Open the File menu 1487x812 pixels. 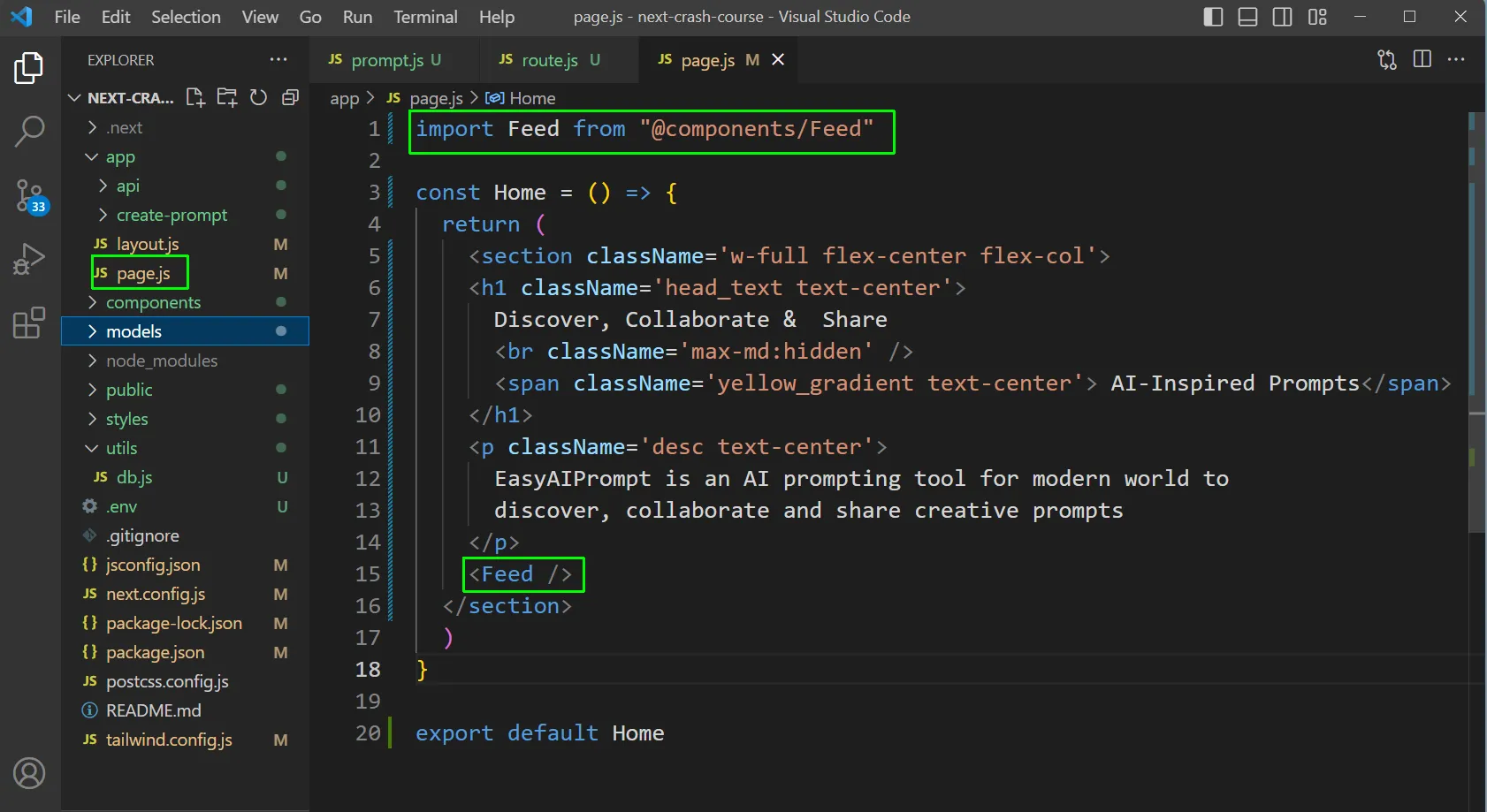pos(67,17)
